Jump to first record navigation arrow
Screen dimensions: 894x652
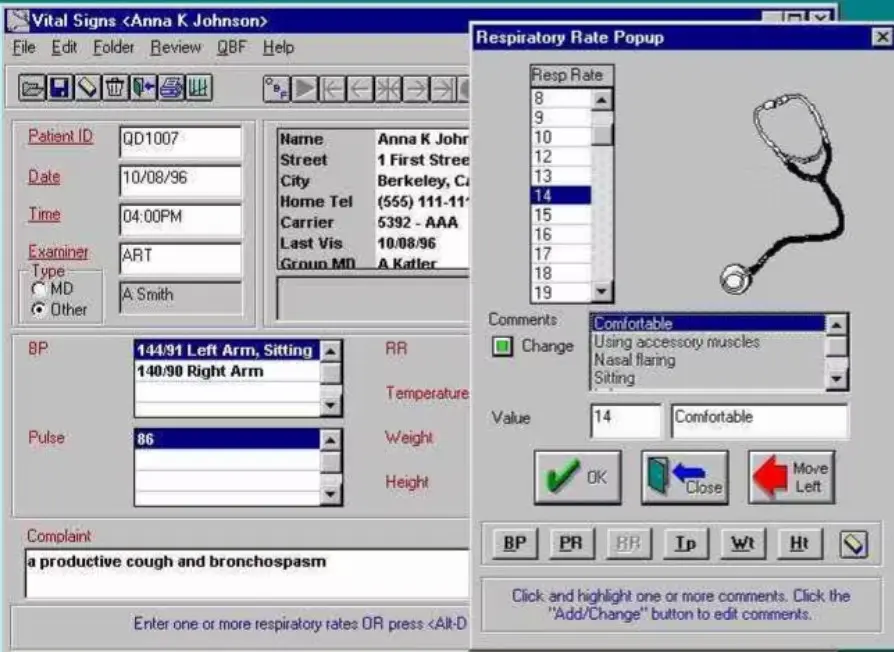pyautogui.click(x=331, y=91)
